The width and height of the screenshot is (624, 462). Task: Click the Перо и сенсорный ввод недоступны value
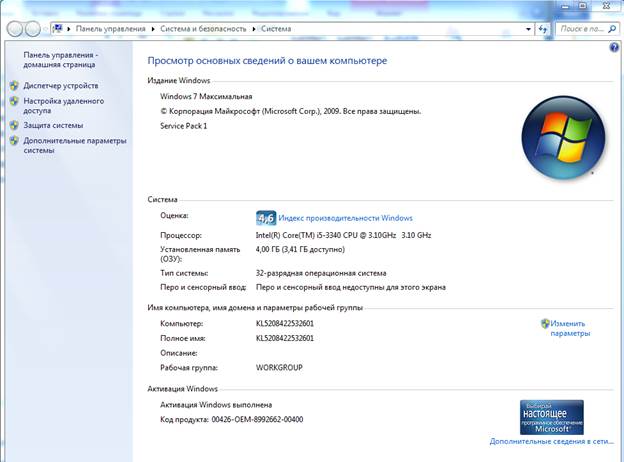coord(351,287)
